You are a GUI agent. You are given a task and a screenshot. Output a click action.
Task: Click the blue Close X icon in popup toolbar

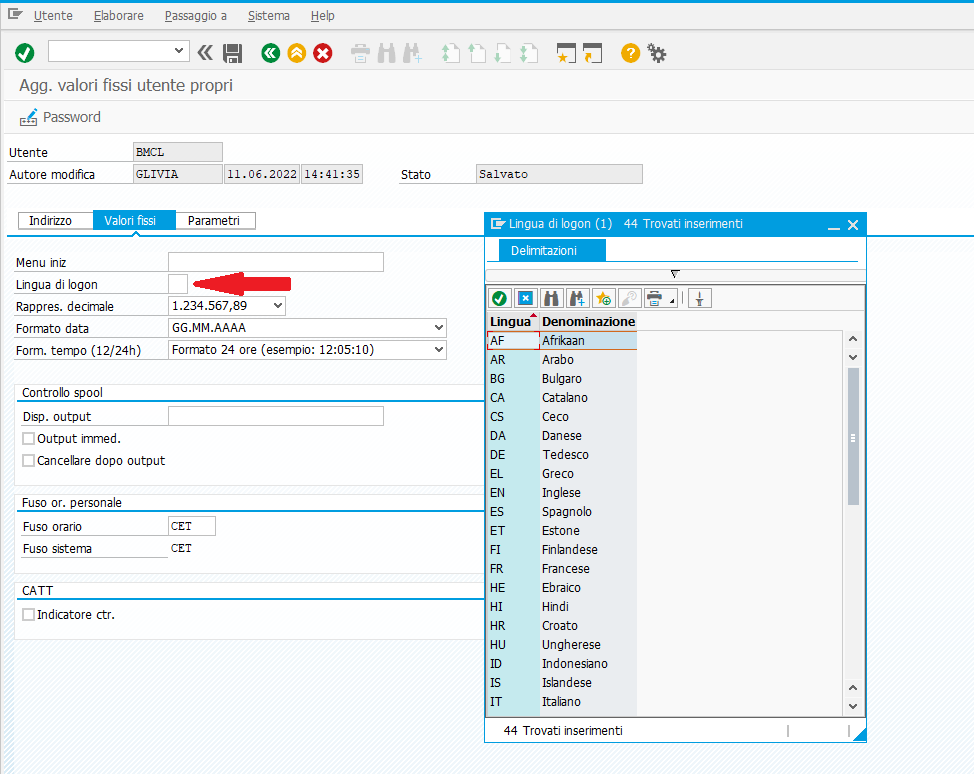526,299
